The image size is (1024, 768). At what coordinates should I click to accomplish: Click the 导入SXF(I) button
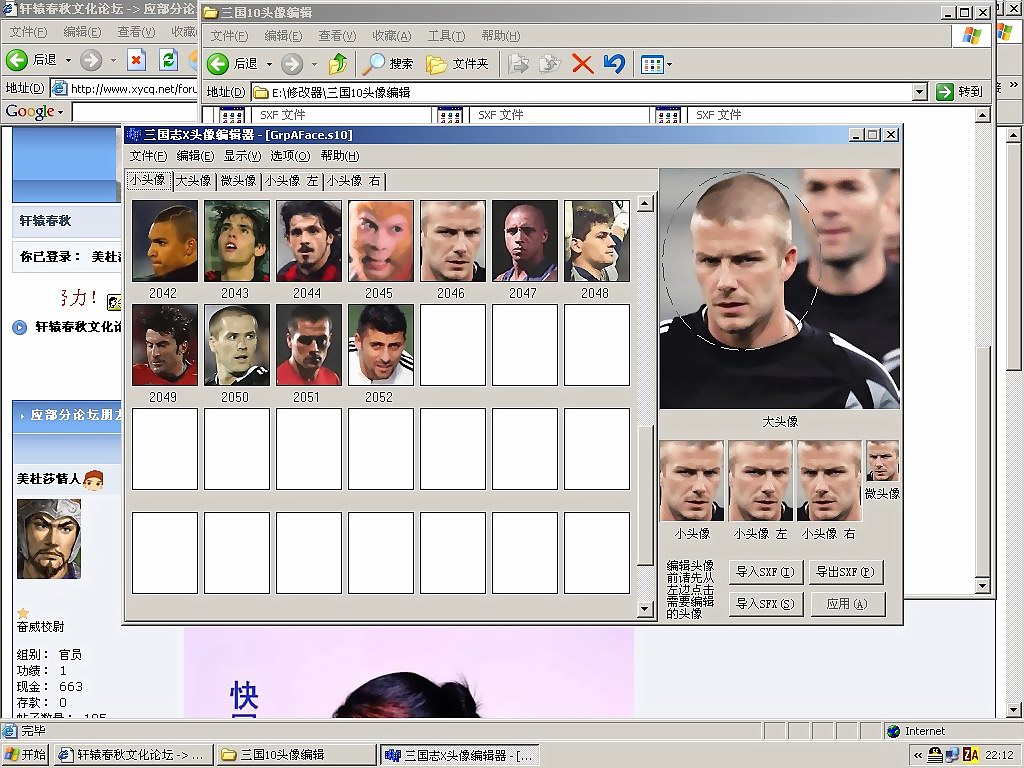[765, 572]
